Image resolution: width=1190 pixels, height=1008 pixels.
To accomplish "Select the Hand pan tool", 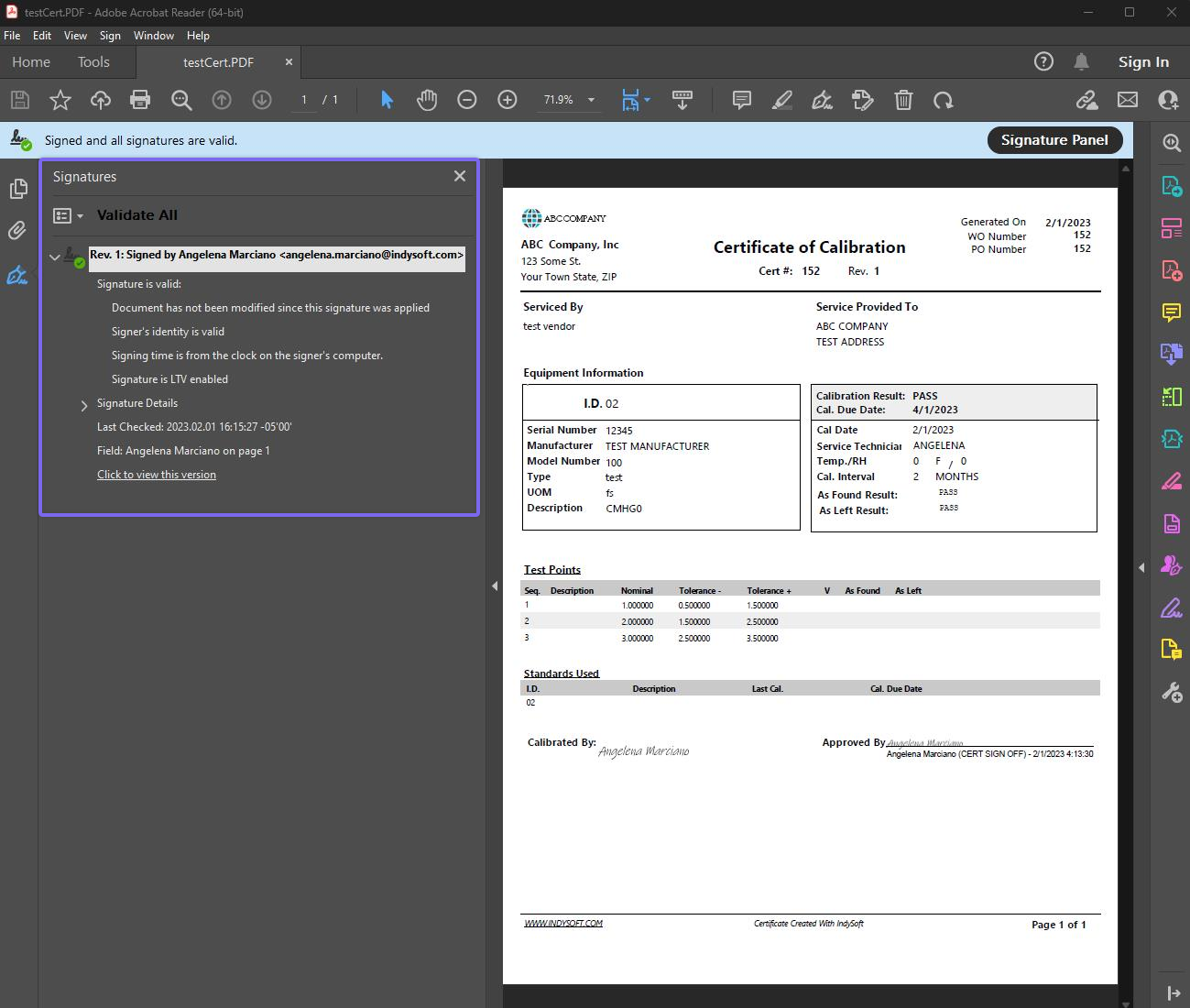I will point(427,100).
